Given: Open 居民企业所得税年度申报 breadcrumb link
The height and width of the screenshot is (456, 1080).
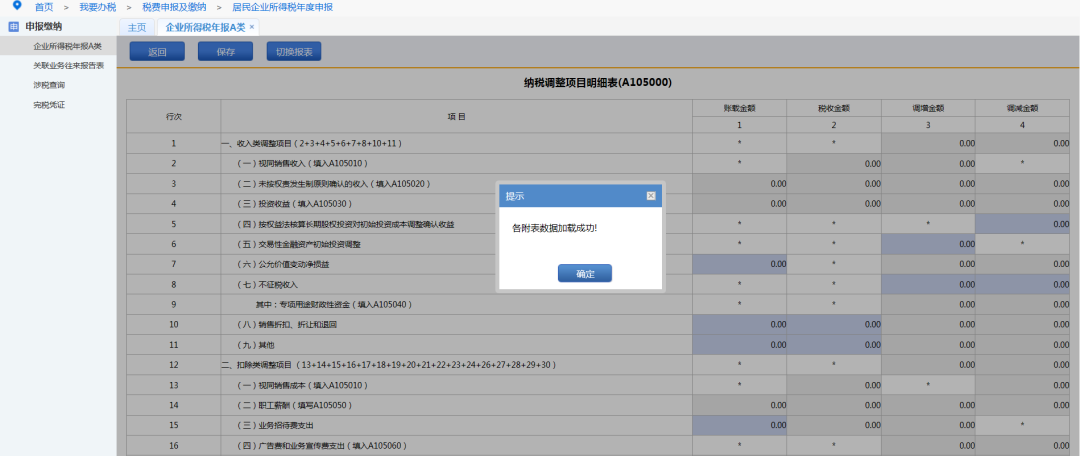Looking at the screenshot, I should [x=282, y=7].
